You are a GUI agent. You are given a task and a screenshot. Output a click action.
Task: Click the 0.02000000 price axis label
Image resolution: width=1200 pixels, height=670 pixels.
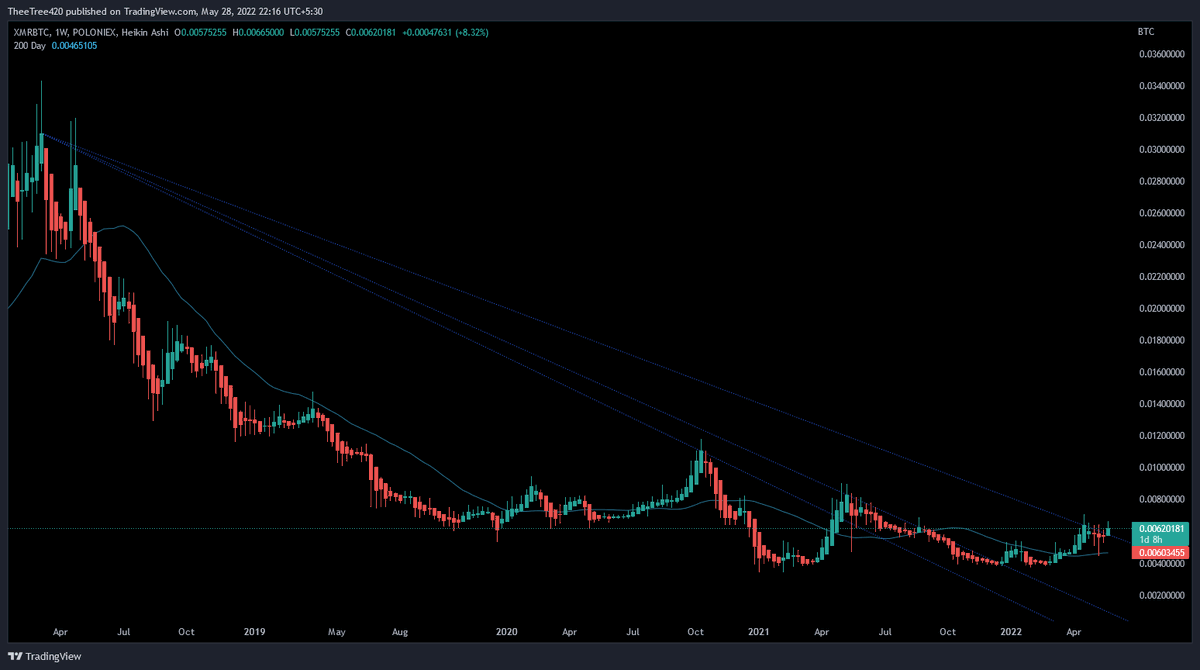point(1161,309)
